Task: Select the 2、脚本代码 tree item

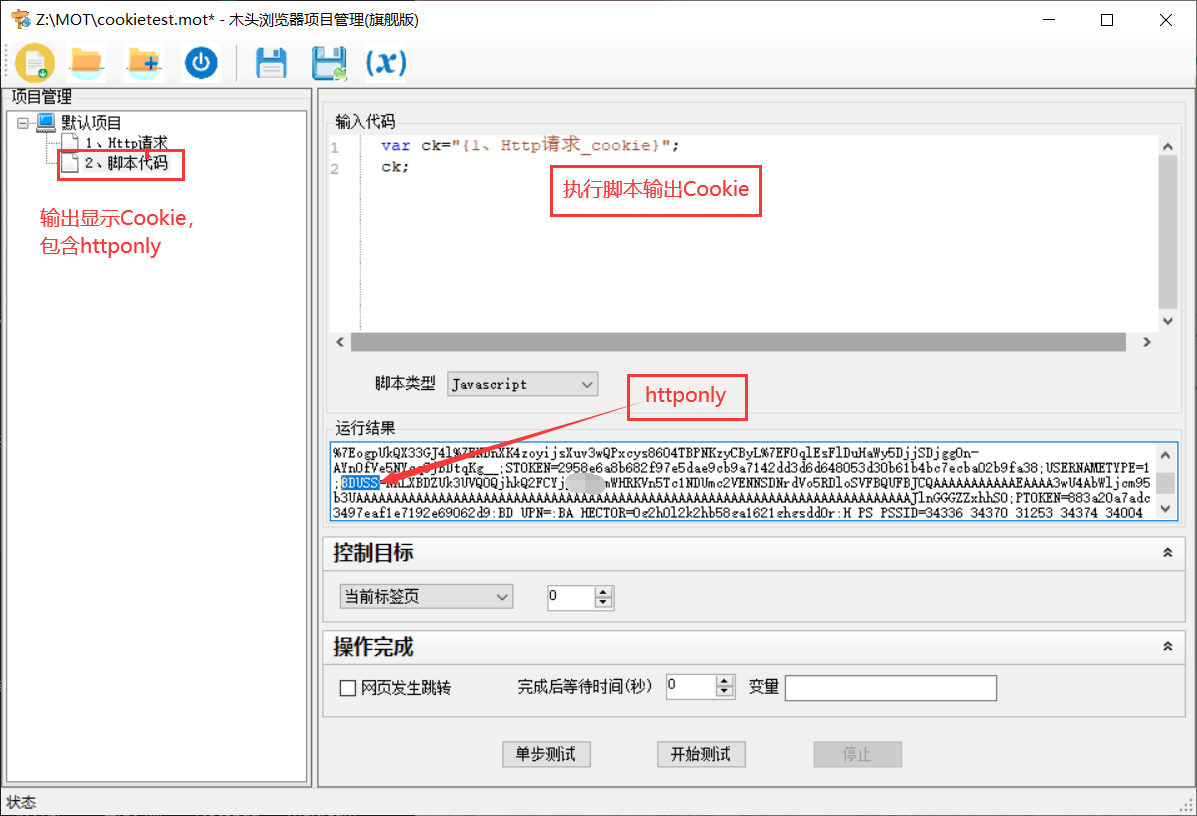Action: click(120, 163)
